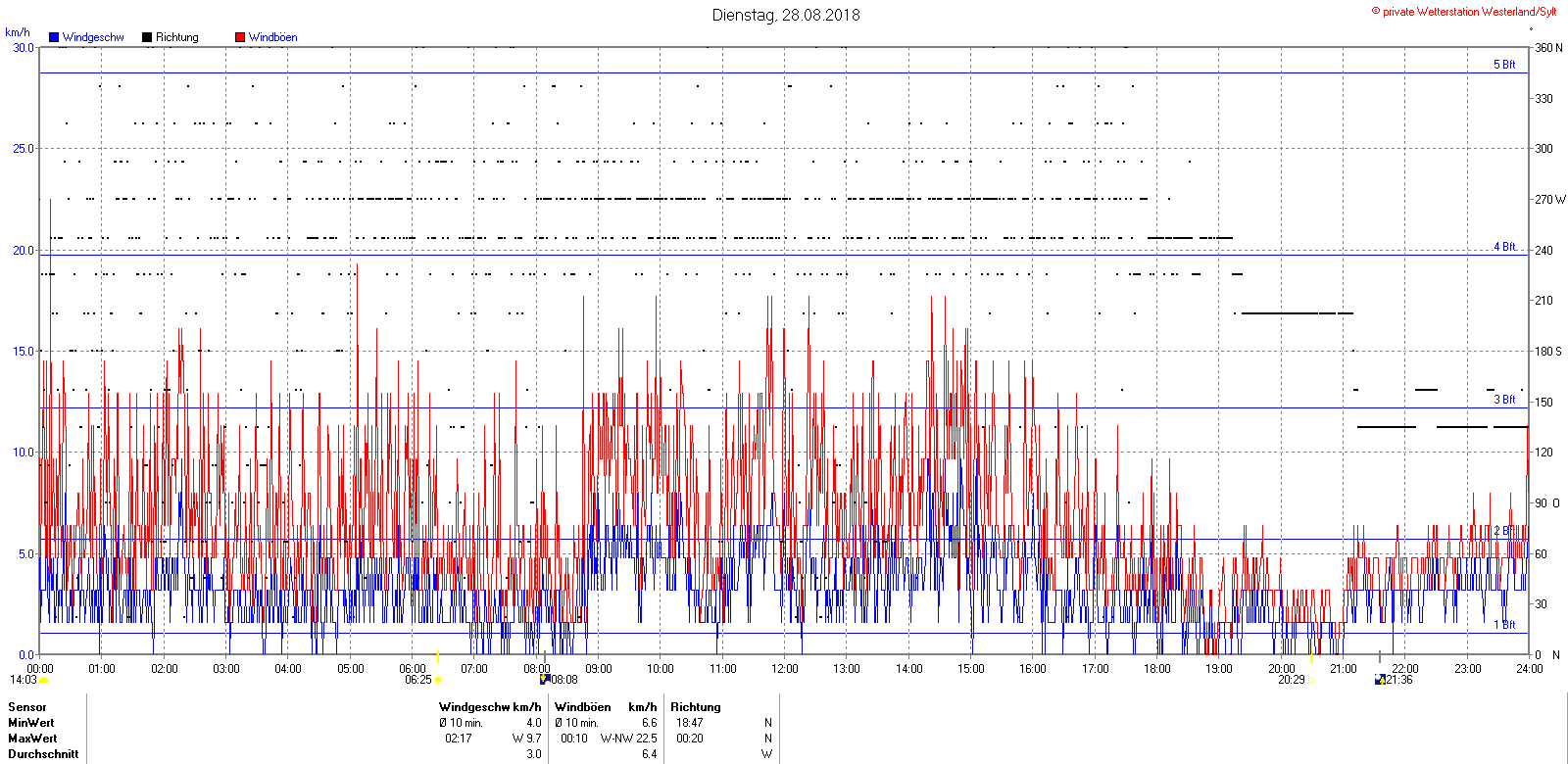Click the '30.0' speed axis value
This screenshot has width=1568, height=764.
24,47
